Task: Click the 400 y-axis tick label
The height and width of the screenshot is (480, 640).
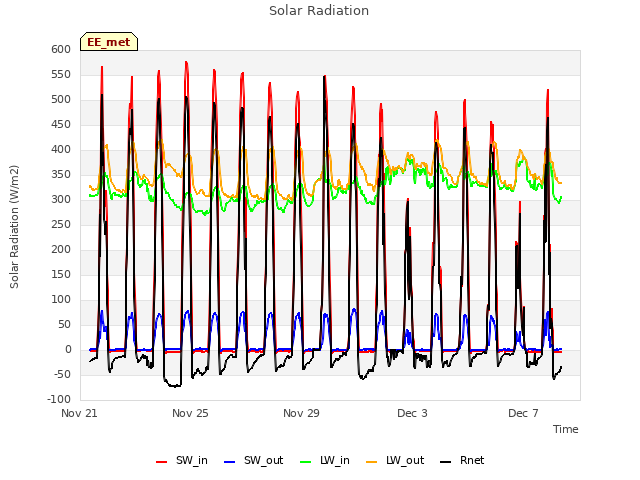Action: [61, 149]
